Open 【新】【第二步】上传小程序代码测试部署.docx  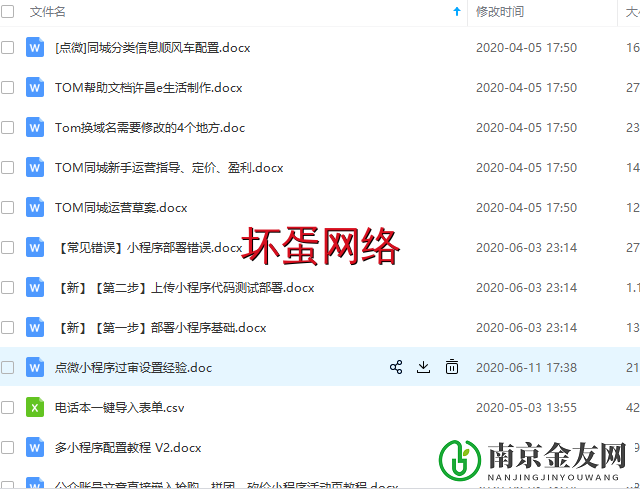[x=185, y=287]
